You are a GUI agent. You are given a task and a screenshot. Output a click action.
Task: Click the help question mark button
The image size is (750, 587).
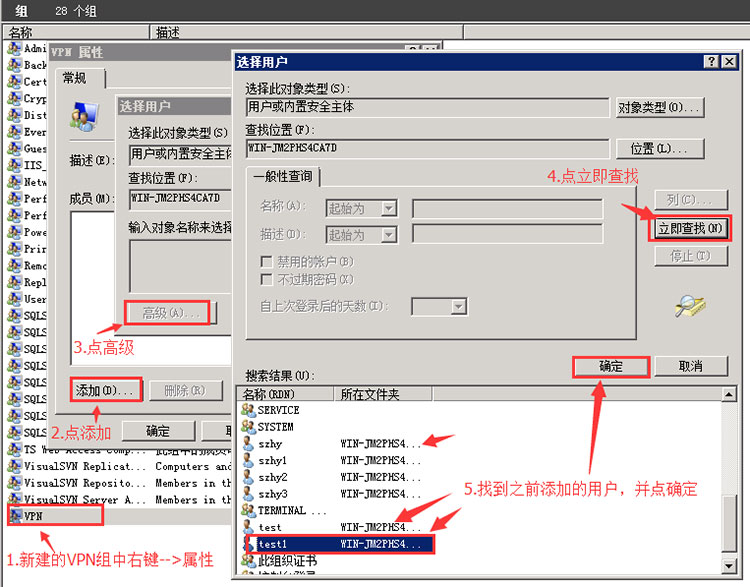(x=711, y=62)
